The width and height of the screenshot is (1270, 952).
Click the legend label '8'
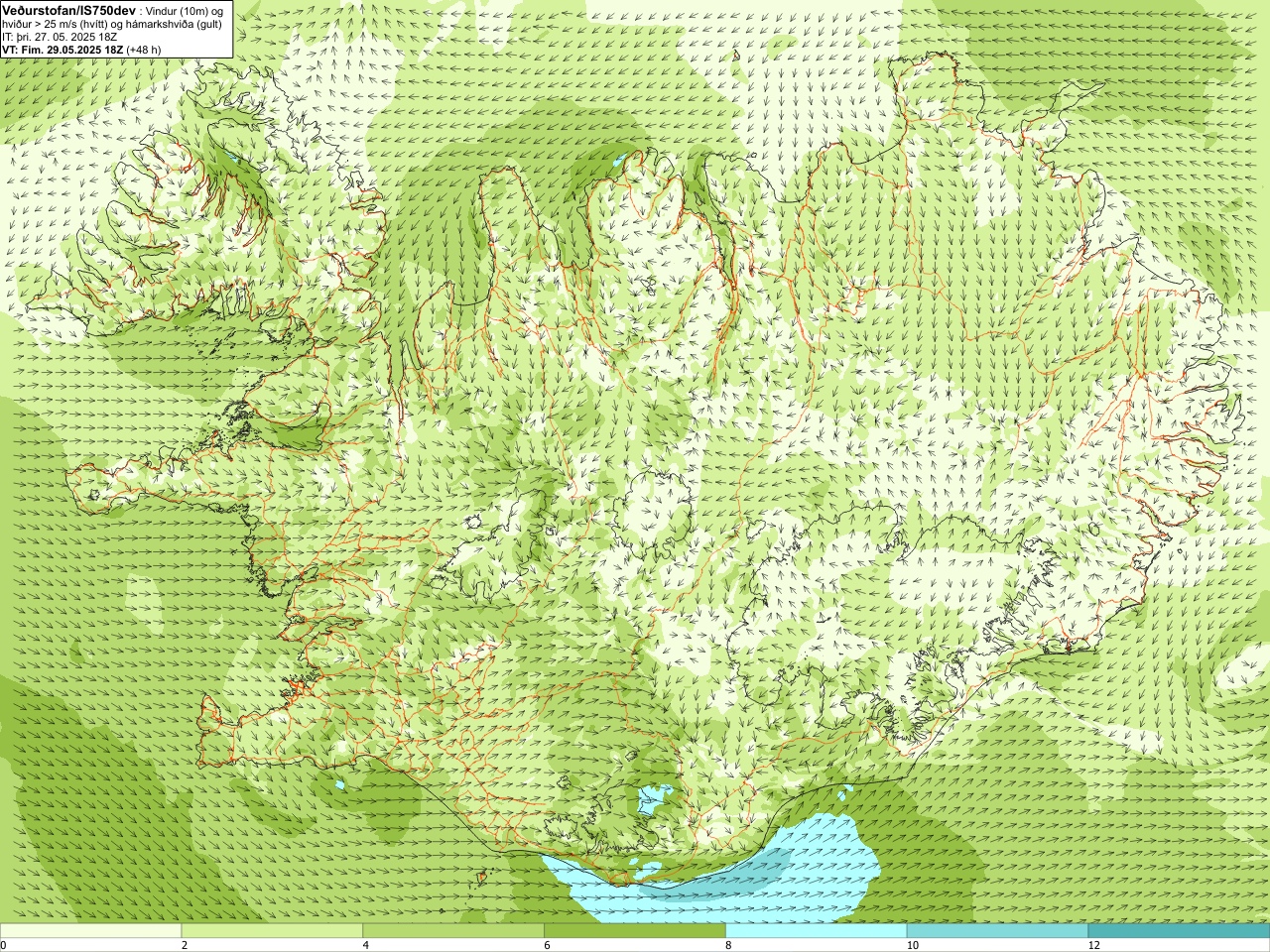pos(729,945)
